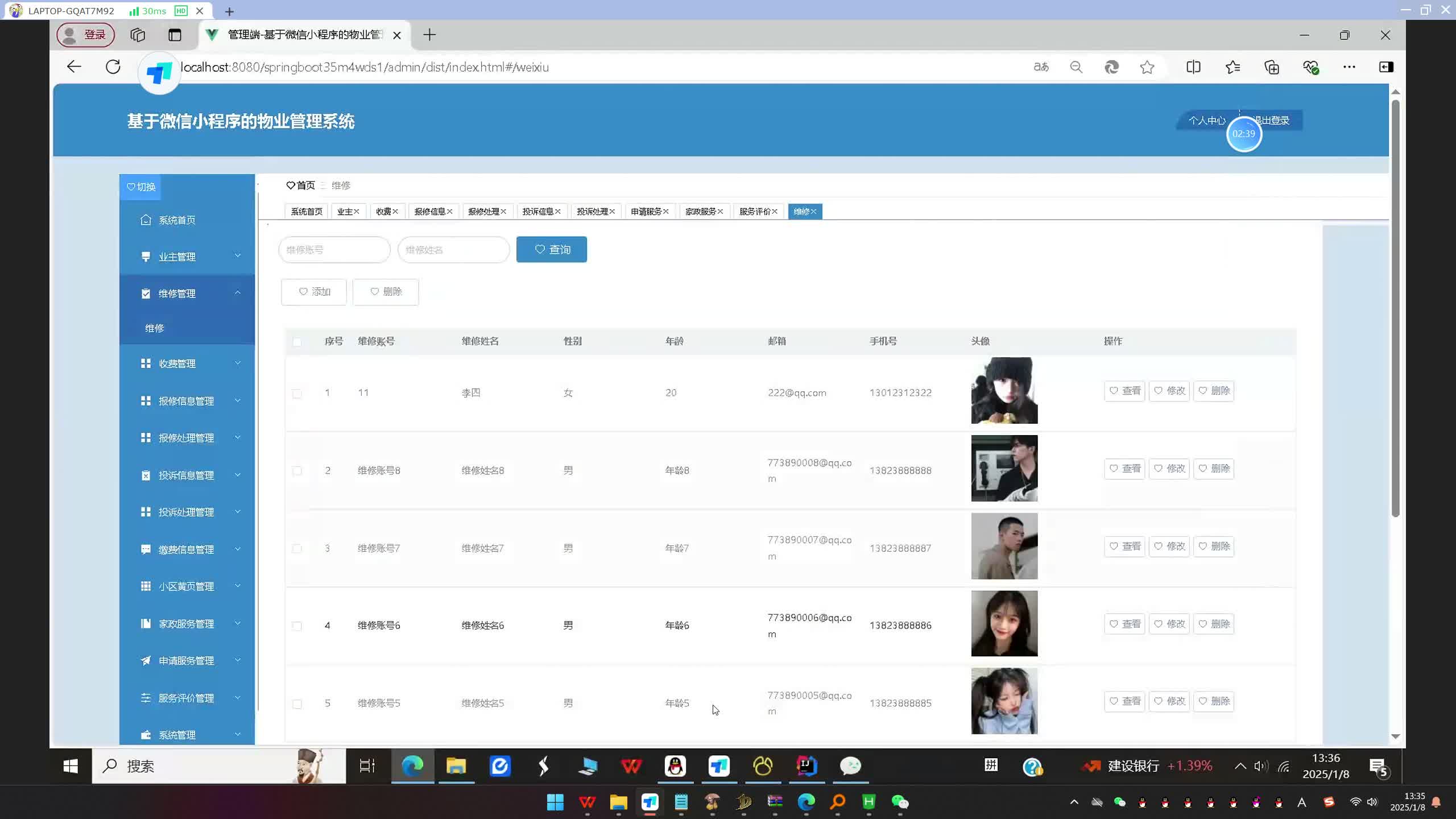Select checkbox for 维修账号6 row
Viewport: 1456px width, 819px height.
click(297, 626)
